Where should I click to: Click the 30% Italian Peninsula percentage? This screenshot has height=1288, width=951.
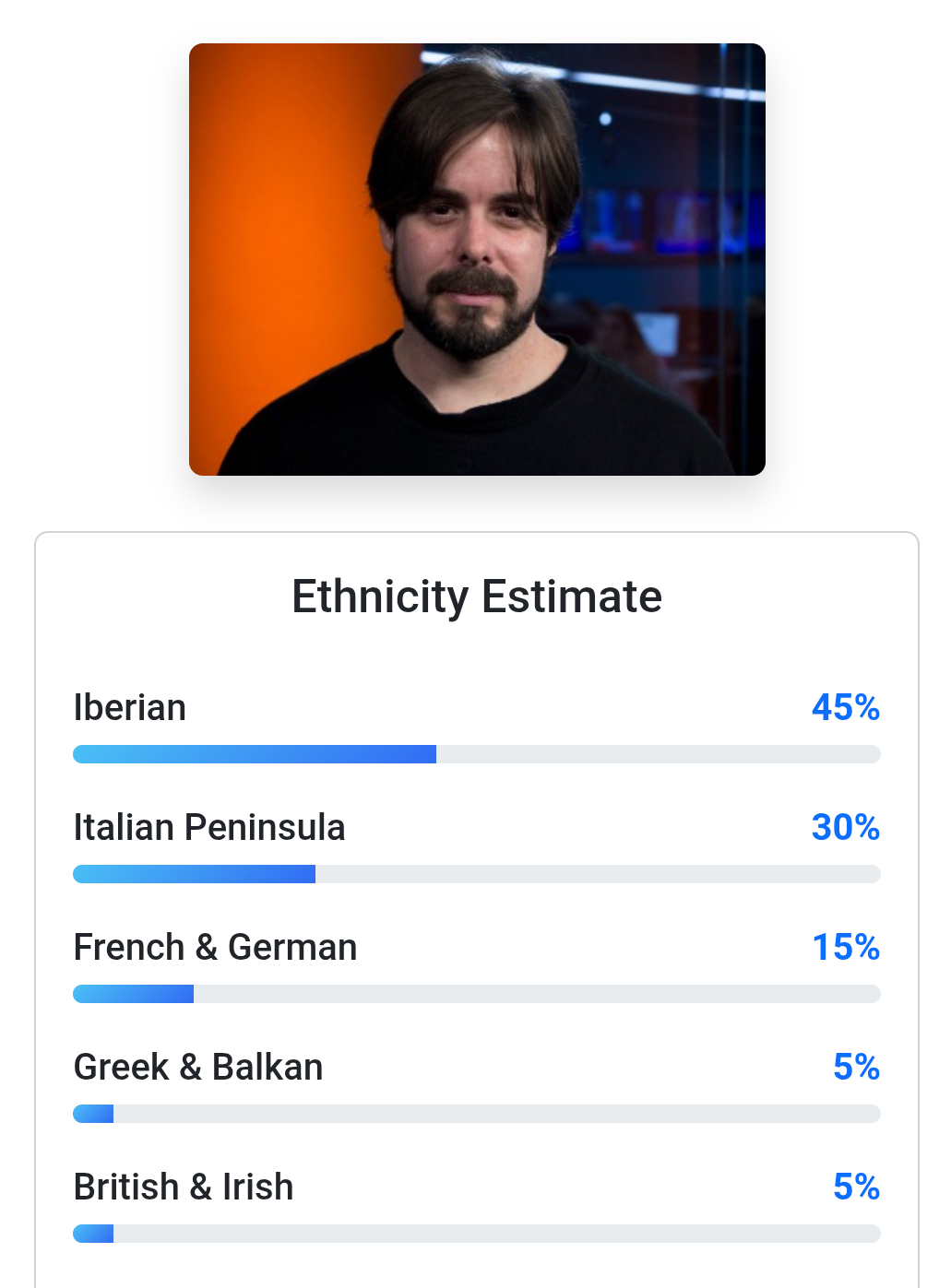point(845,828)
